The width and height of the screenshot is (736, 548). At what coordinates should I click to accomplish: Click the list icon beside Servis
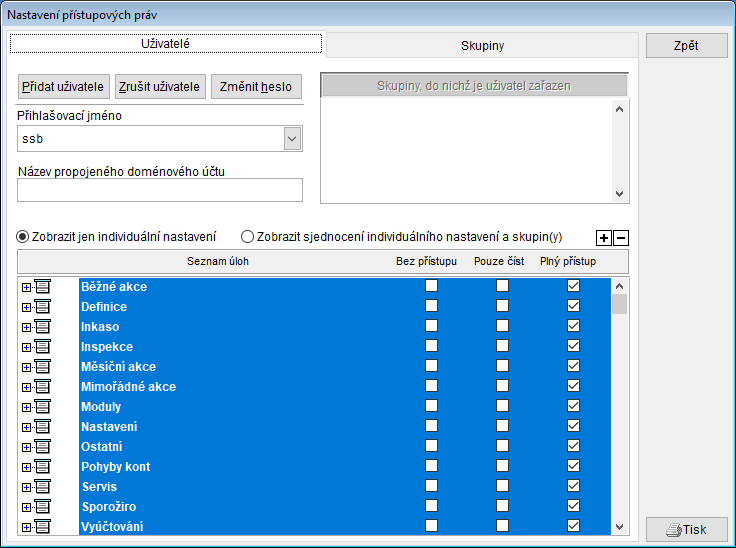click(42, 487)
